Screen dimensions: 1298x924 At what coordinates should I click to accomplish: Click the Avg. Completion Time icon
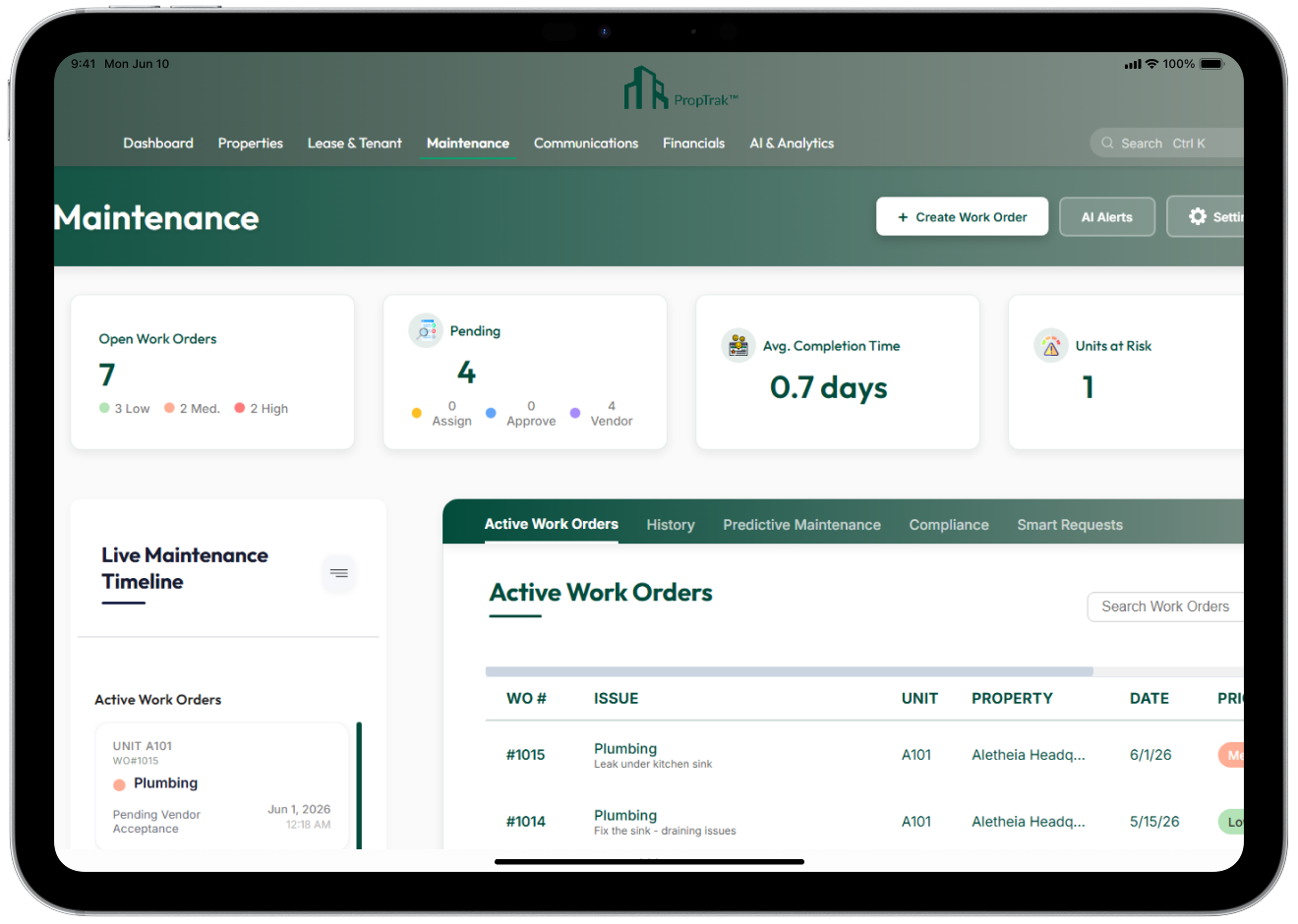coord(738,346)
